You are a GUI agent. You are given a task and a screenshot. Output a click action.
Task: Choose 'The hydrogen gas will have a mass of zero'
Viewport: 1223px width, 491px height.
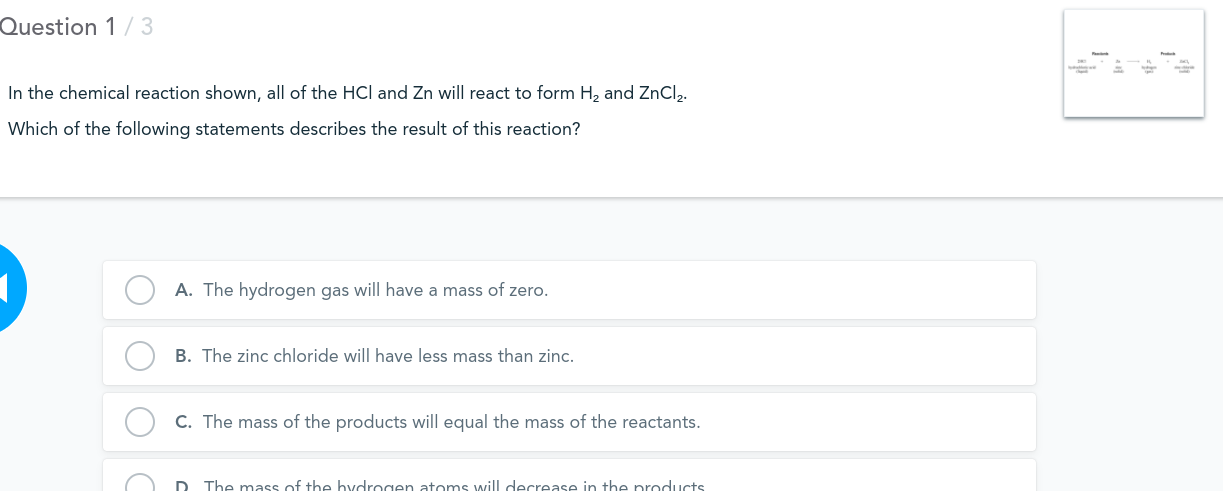(x=375, y=290)
